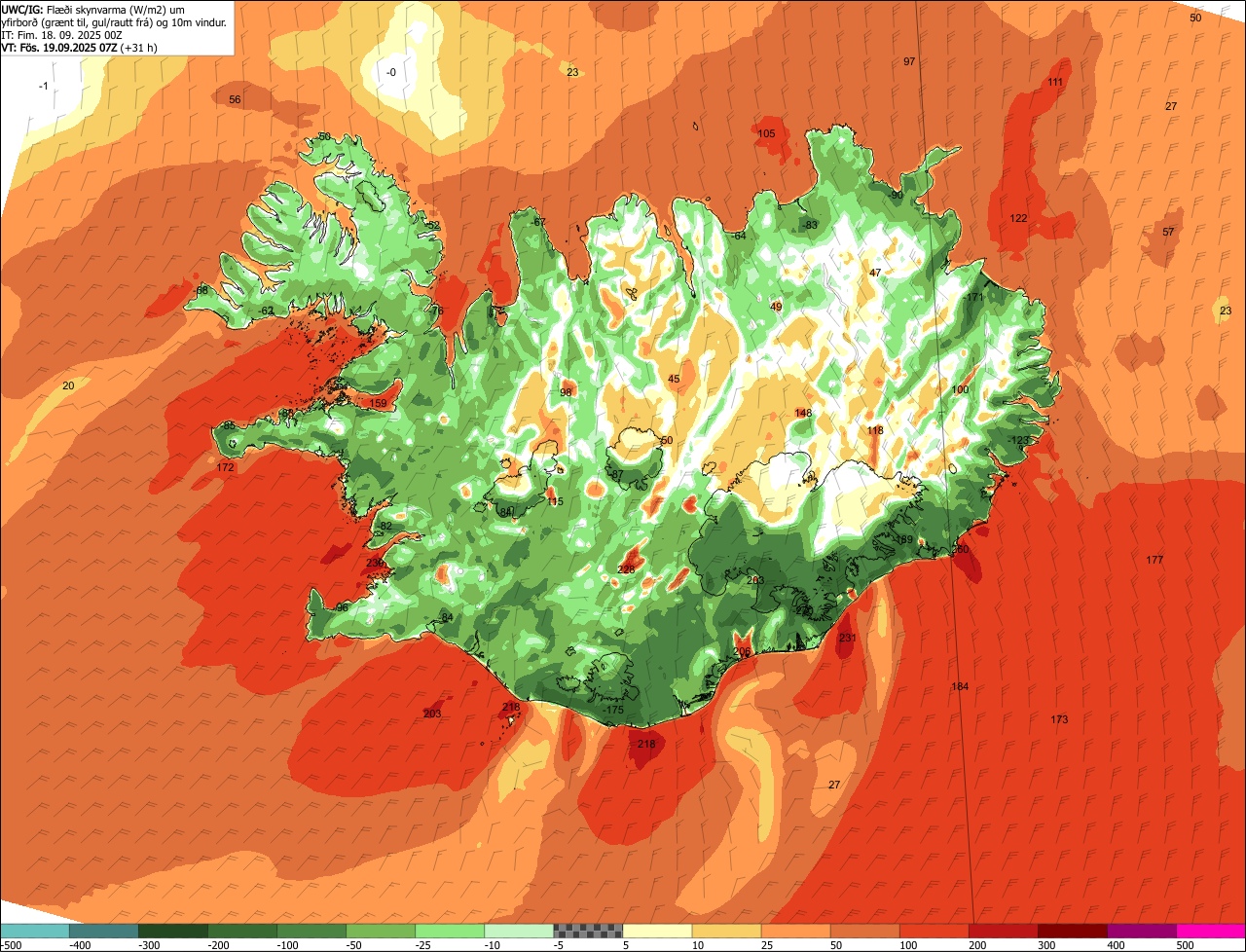The image size is (1246, 952).
Task: Click the light teal swatch between -500 and -400
Action: click(35, 930)
